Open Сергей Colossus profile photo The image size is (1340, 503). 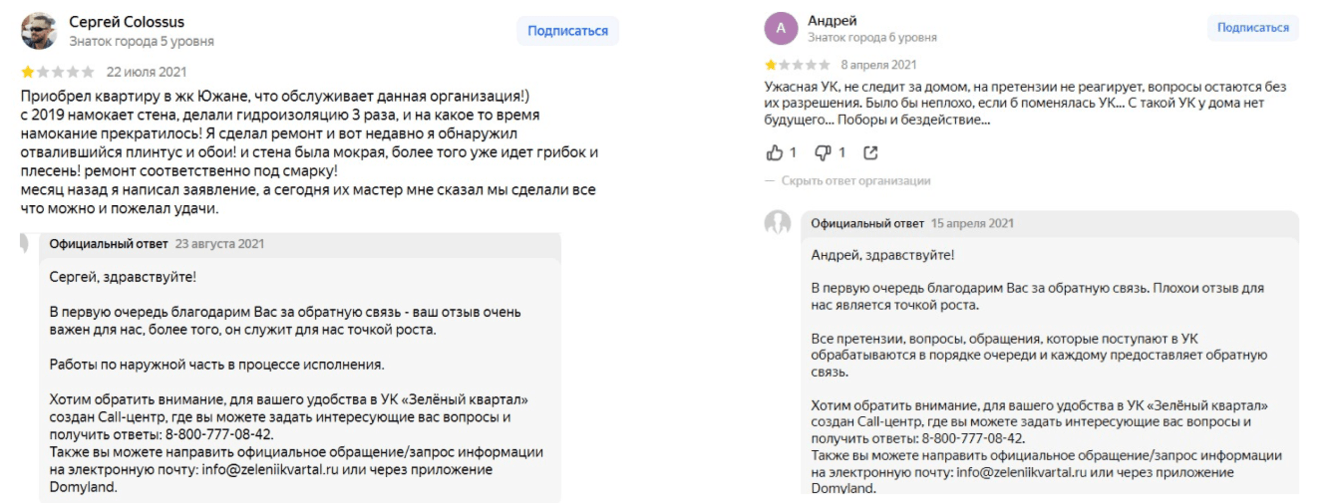pos(39,31)
